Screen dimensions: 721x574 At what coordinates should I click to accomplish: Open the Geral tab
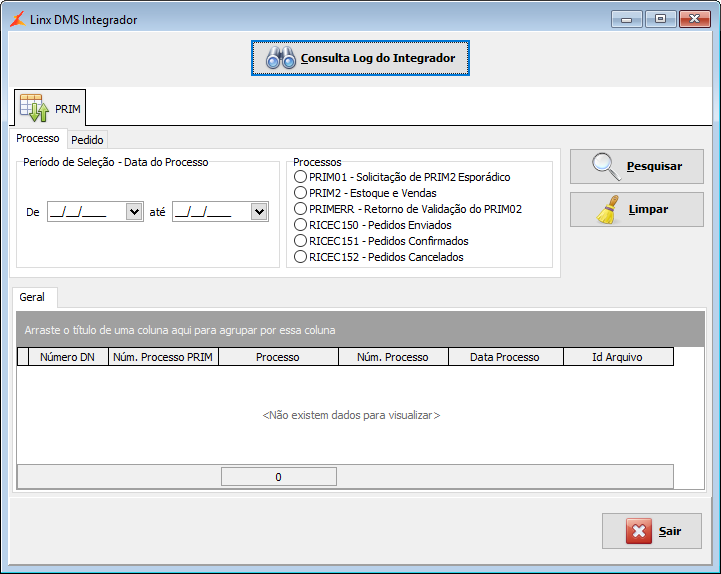click(x=32, y=297)
